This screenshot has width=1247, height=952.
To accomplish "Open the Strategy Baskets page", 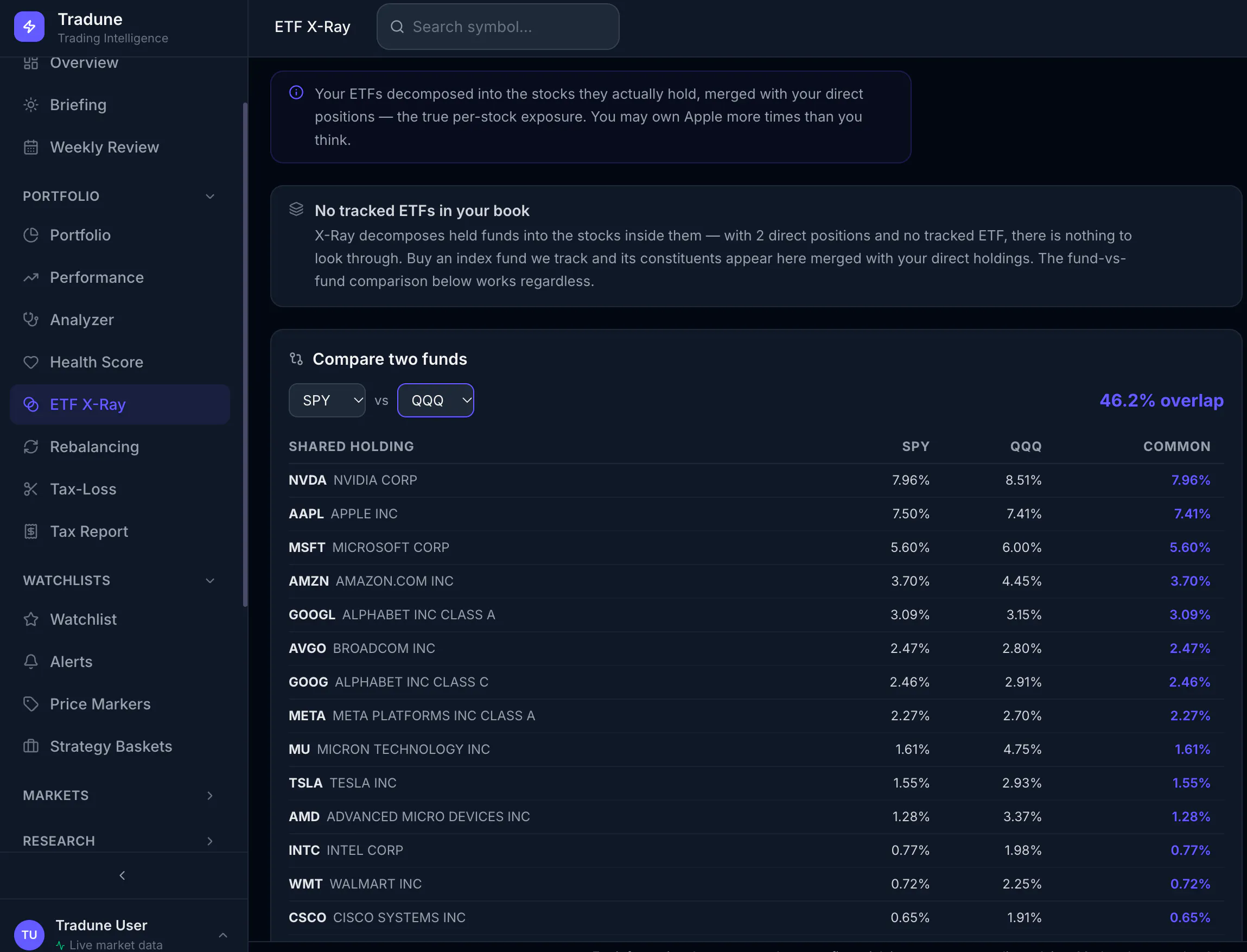I will (120, 746).
